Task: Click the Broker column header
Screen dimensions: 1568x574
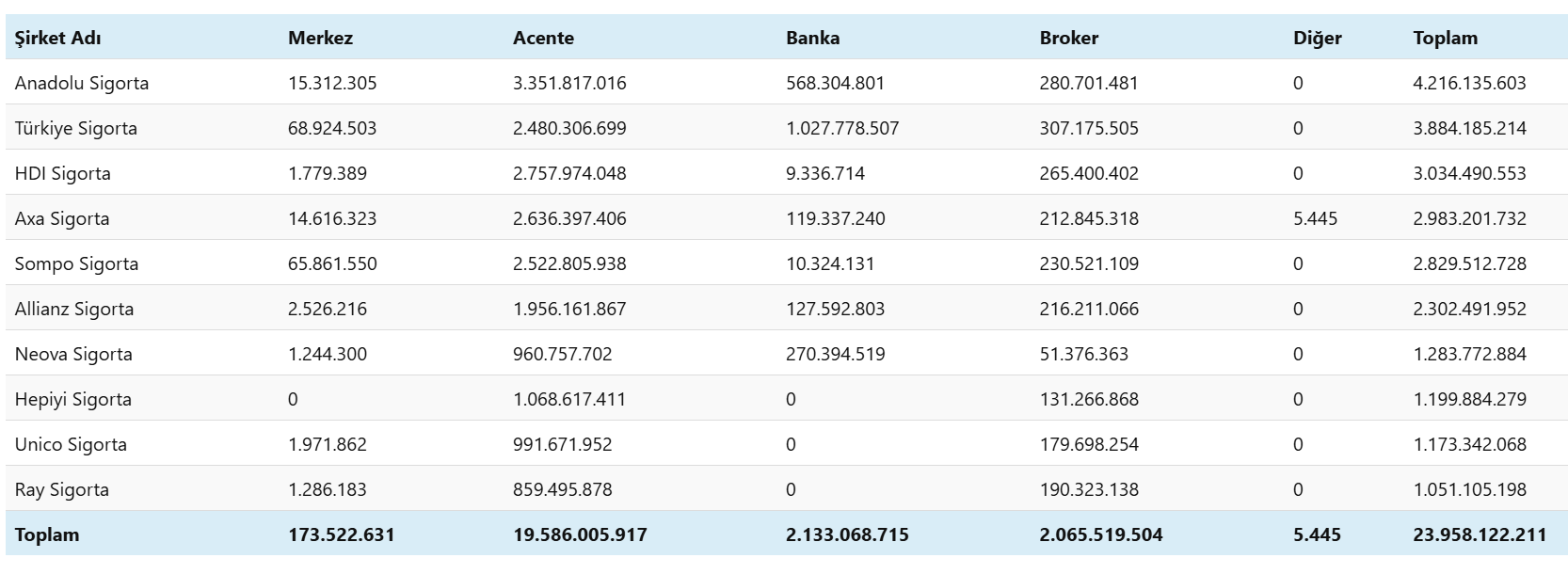Action: coord(1068,38)
